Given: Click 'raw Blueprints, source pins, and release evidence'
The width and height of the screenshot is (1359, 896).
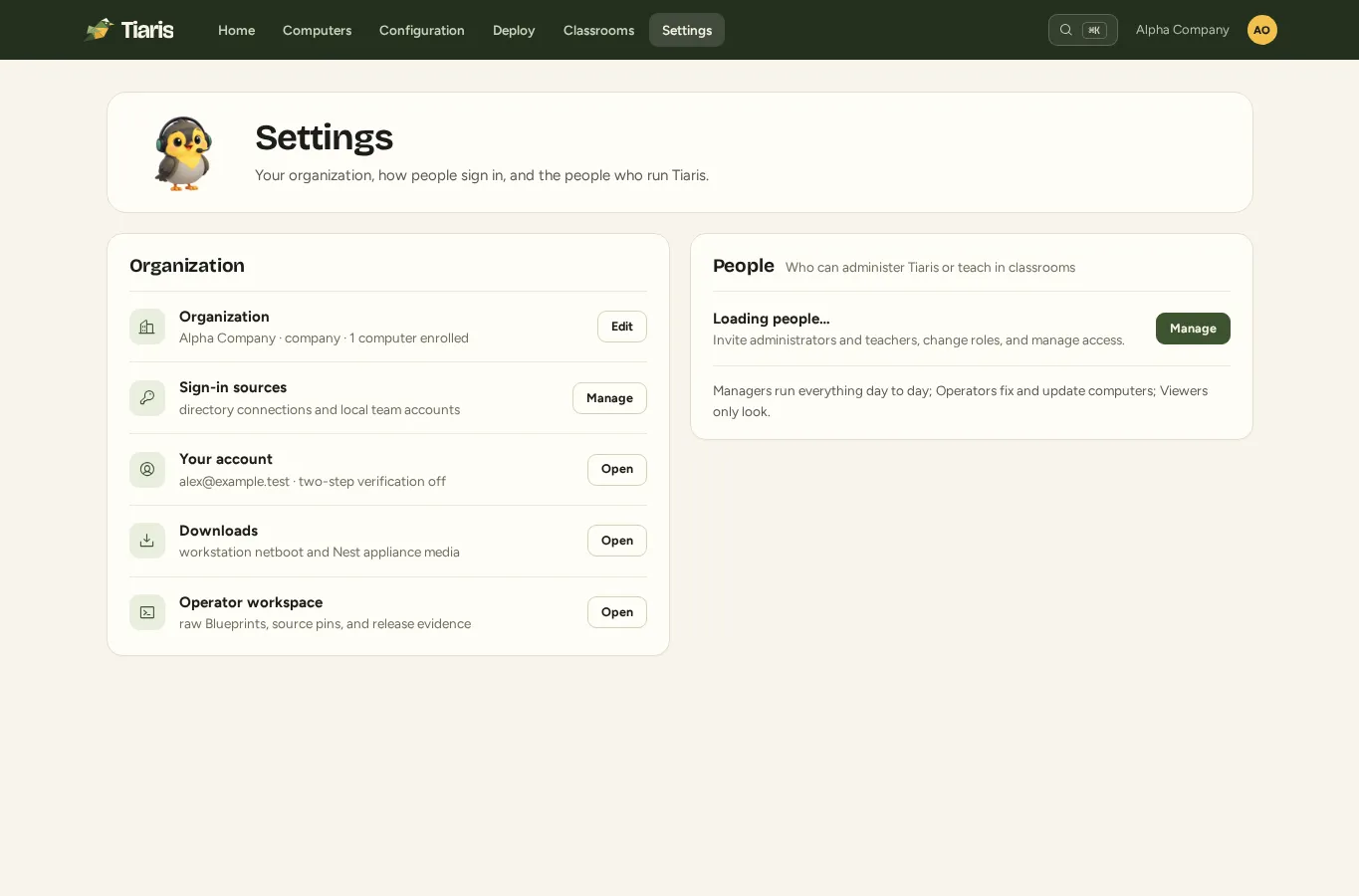Looking at the screenshot, I should [x=325, y=623].
